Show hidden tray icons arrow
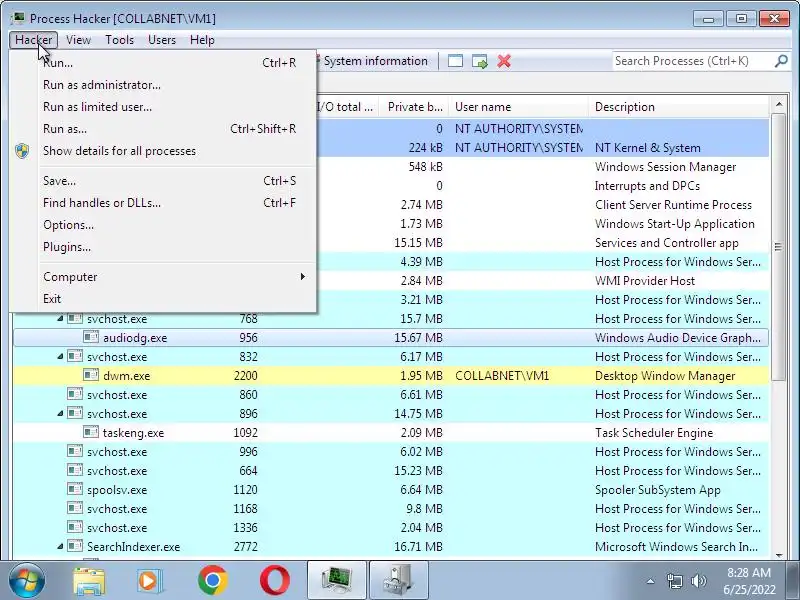This screenshot has width=800, height=600. tap(651, 581)
